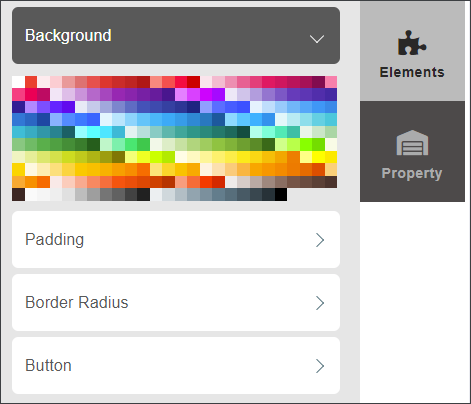Choose the pure yellow color swatch
The width and height of the screenshot is (471, 404).
point(318,157)
